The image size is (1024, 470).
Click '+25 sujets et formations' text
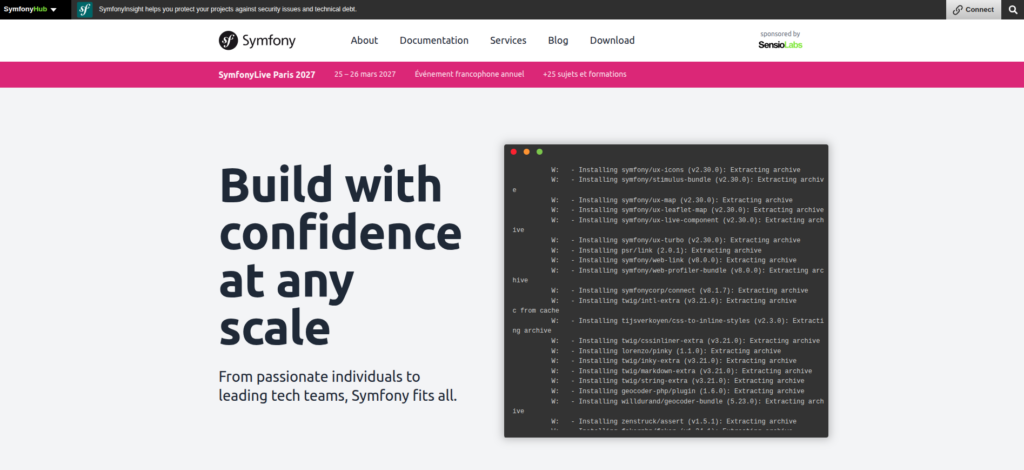(x=584, y=74)
